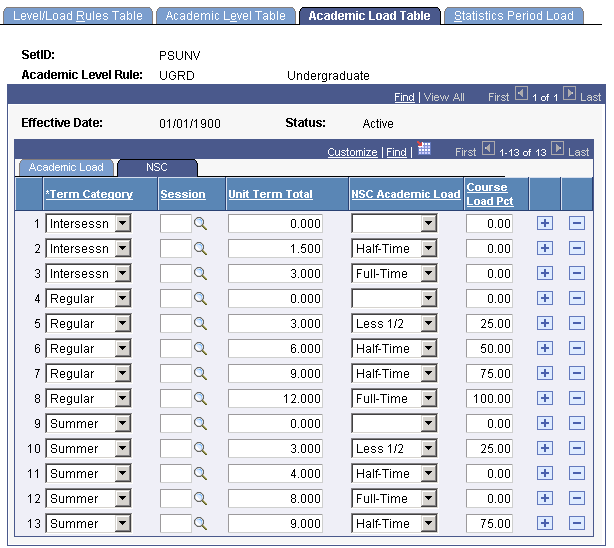Delete row 9 with minus button
The height and width of the screenshot is (548, 614).
[x=577, y=423]
